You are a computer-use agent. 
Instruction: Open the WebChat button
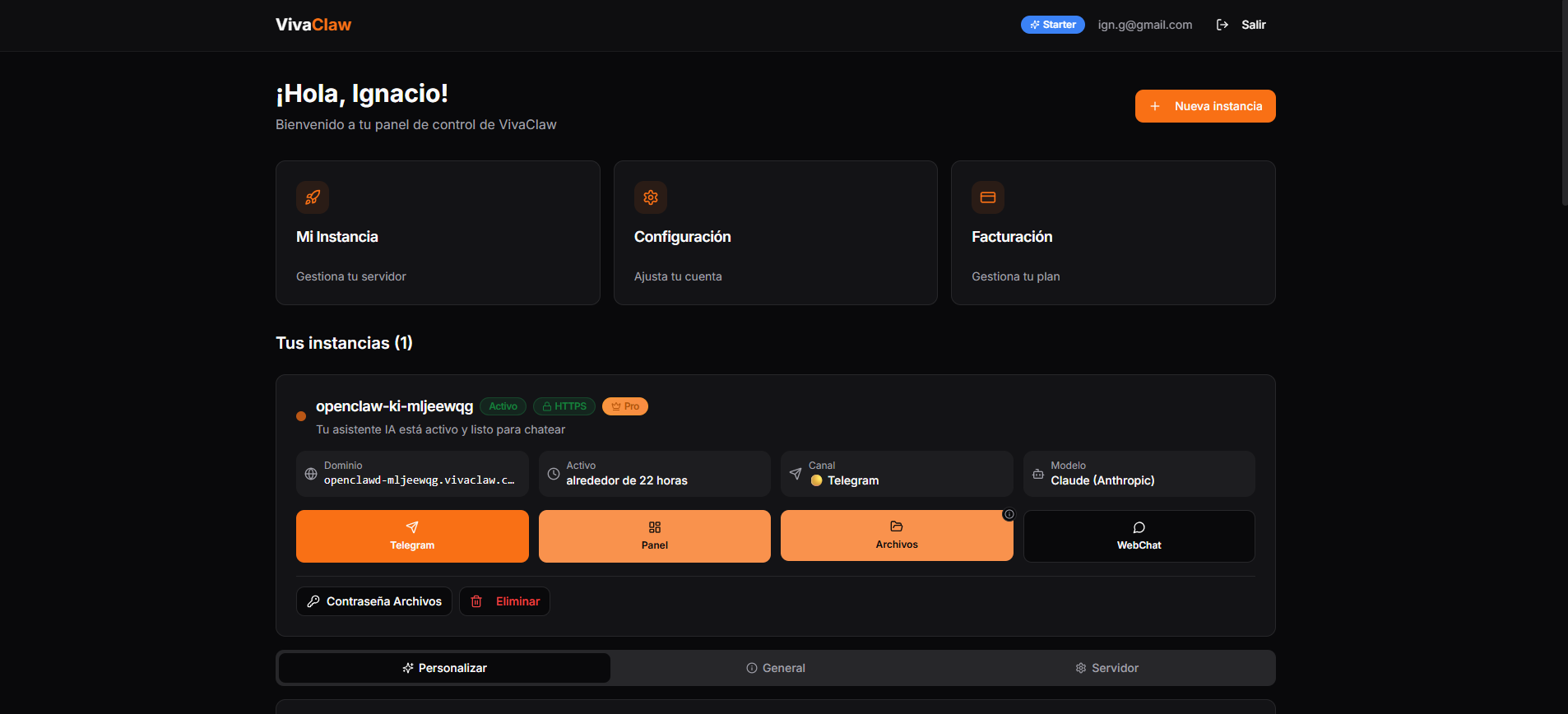point(1139,536)
